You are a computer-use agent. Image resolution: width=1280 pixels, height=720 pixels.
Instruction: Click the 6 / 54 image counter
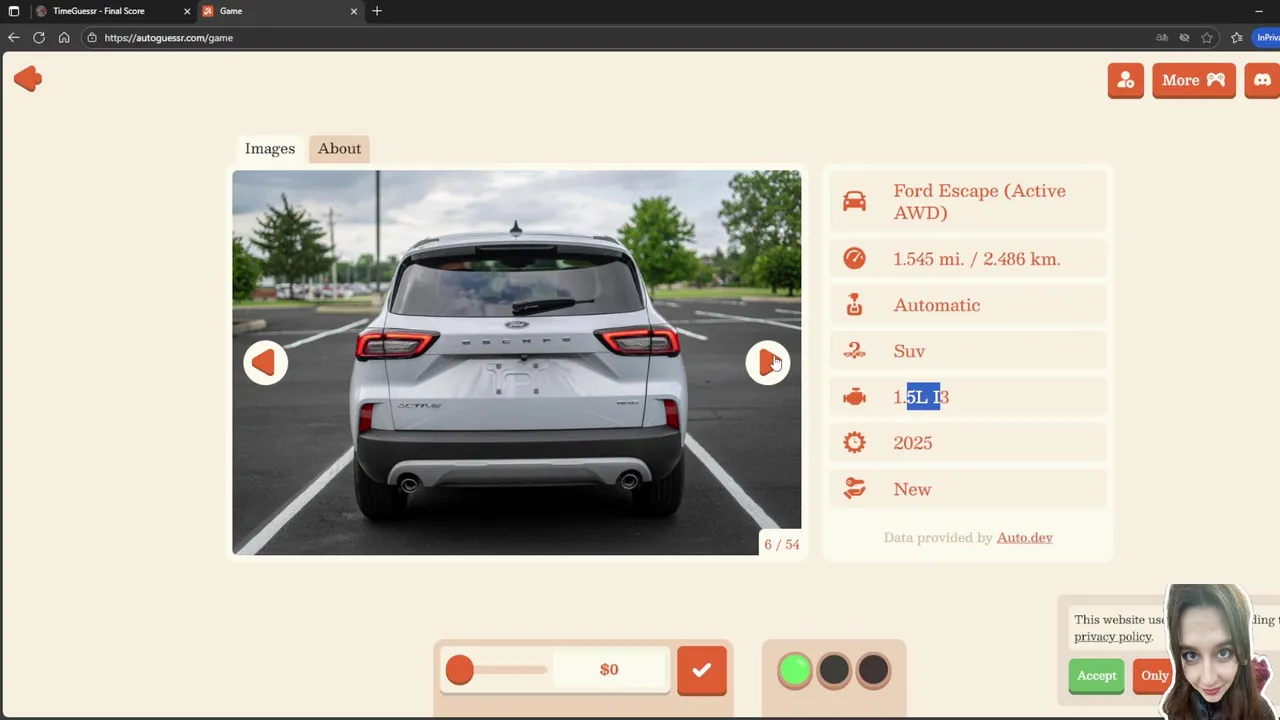tap(781, 545)
